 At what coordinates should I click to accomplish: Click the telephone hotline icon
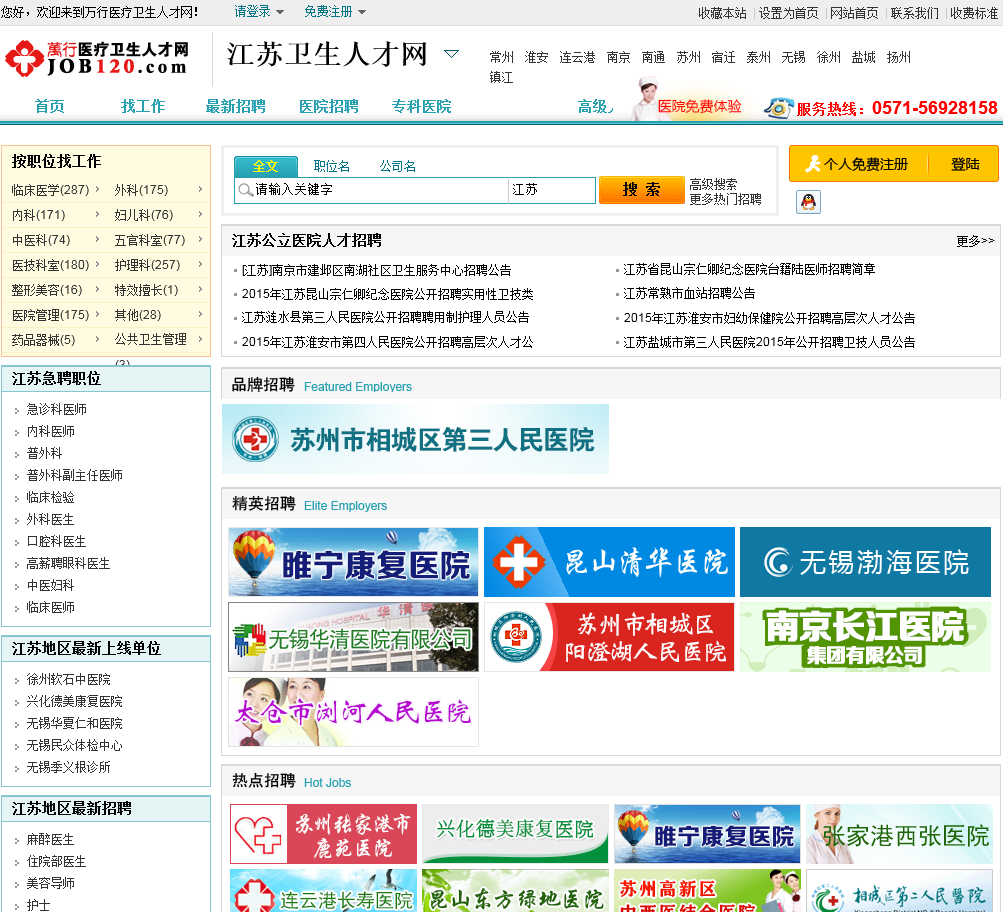point(778,107)
